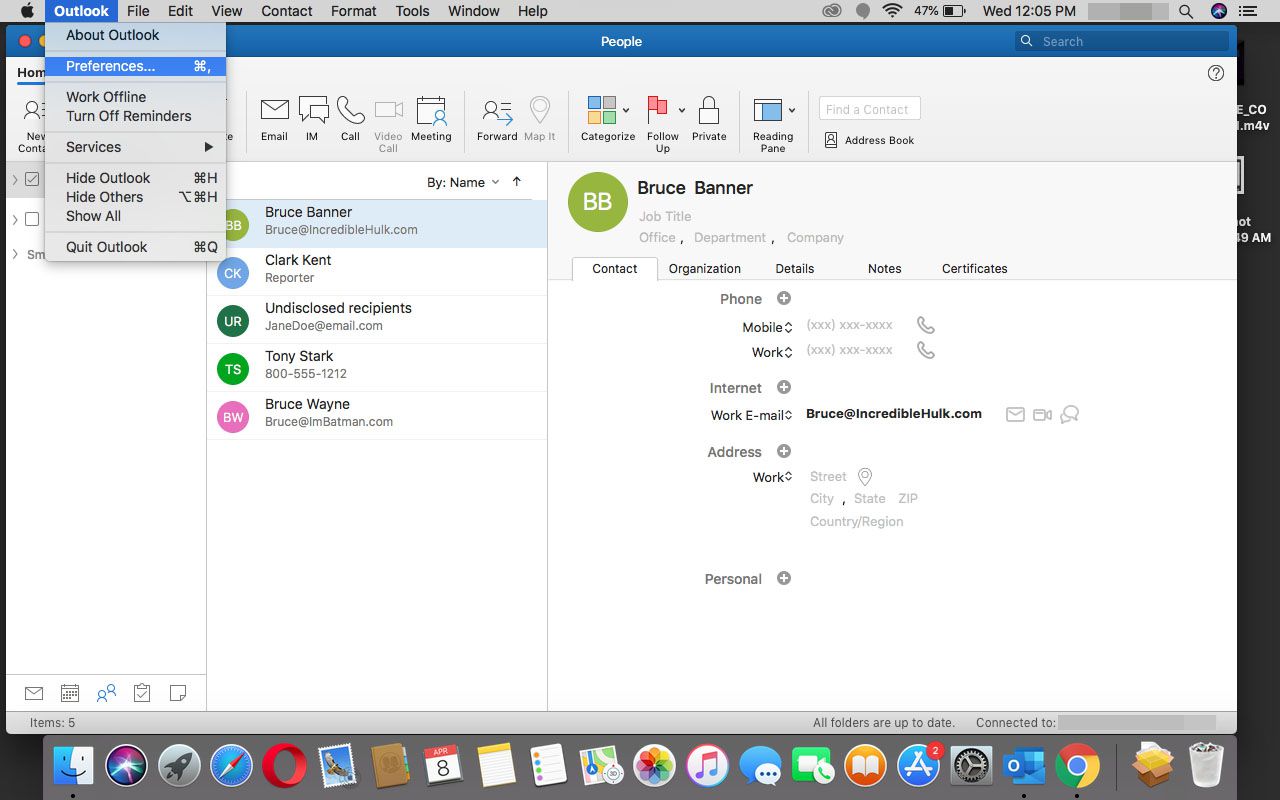Open the help question mark icon
The height and width of the screenshot is (800, 1280).
[x=1216, y=73]
